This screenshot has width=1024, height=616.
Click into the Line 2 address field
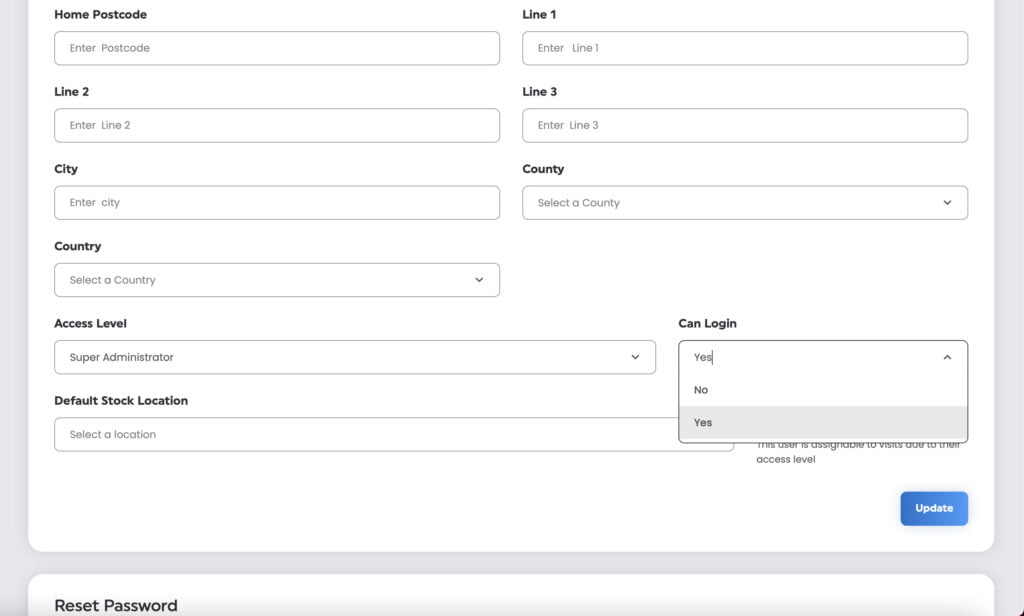[x=276, y=125]
